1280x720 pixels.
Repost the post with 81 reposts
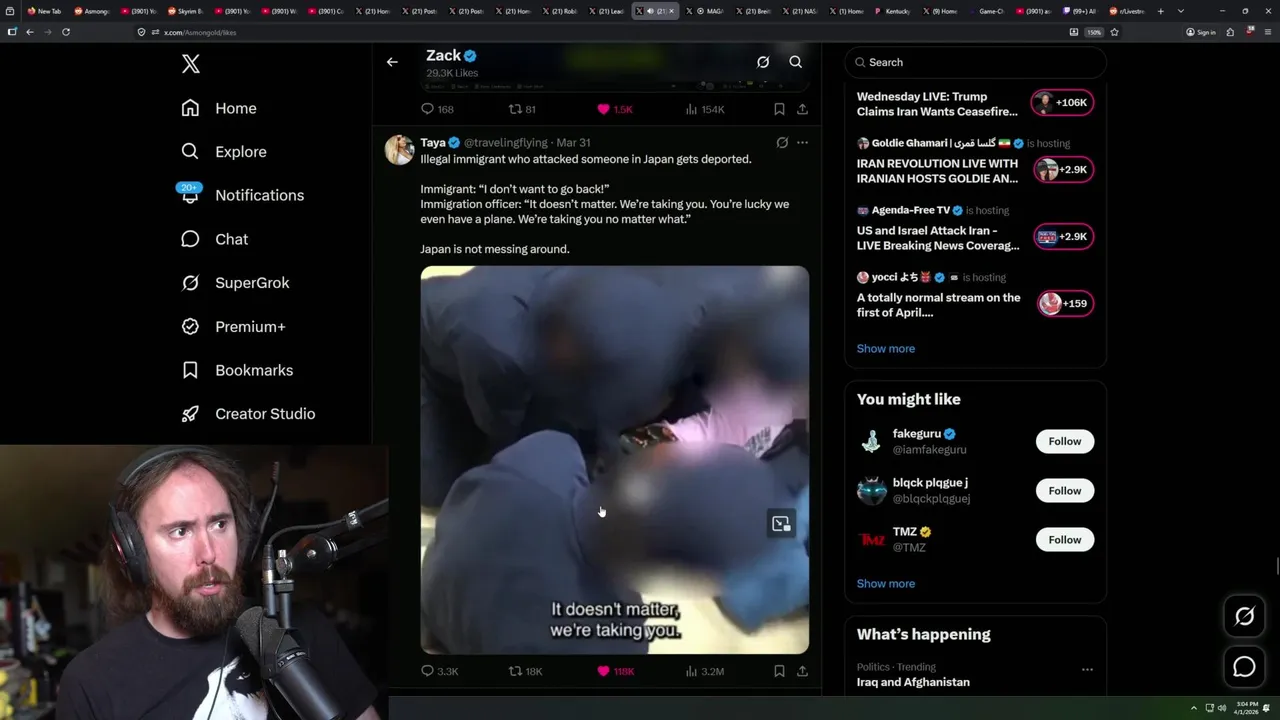[523, 109]
